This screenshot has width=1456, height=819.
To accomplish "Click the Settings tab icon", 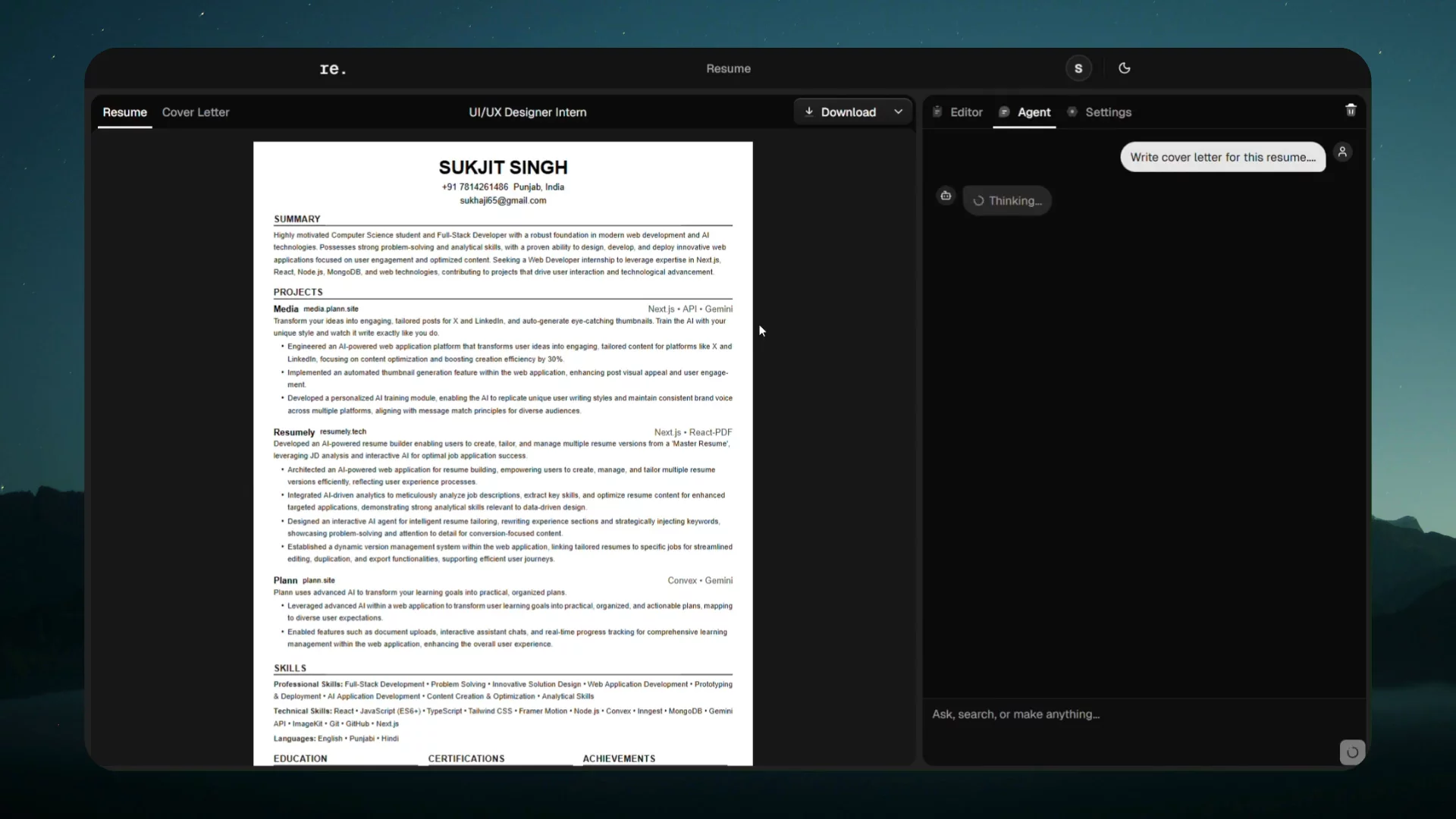I will coord(1072,111).
